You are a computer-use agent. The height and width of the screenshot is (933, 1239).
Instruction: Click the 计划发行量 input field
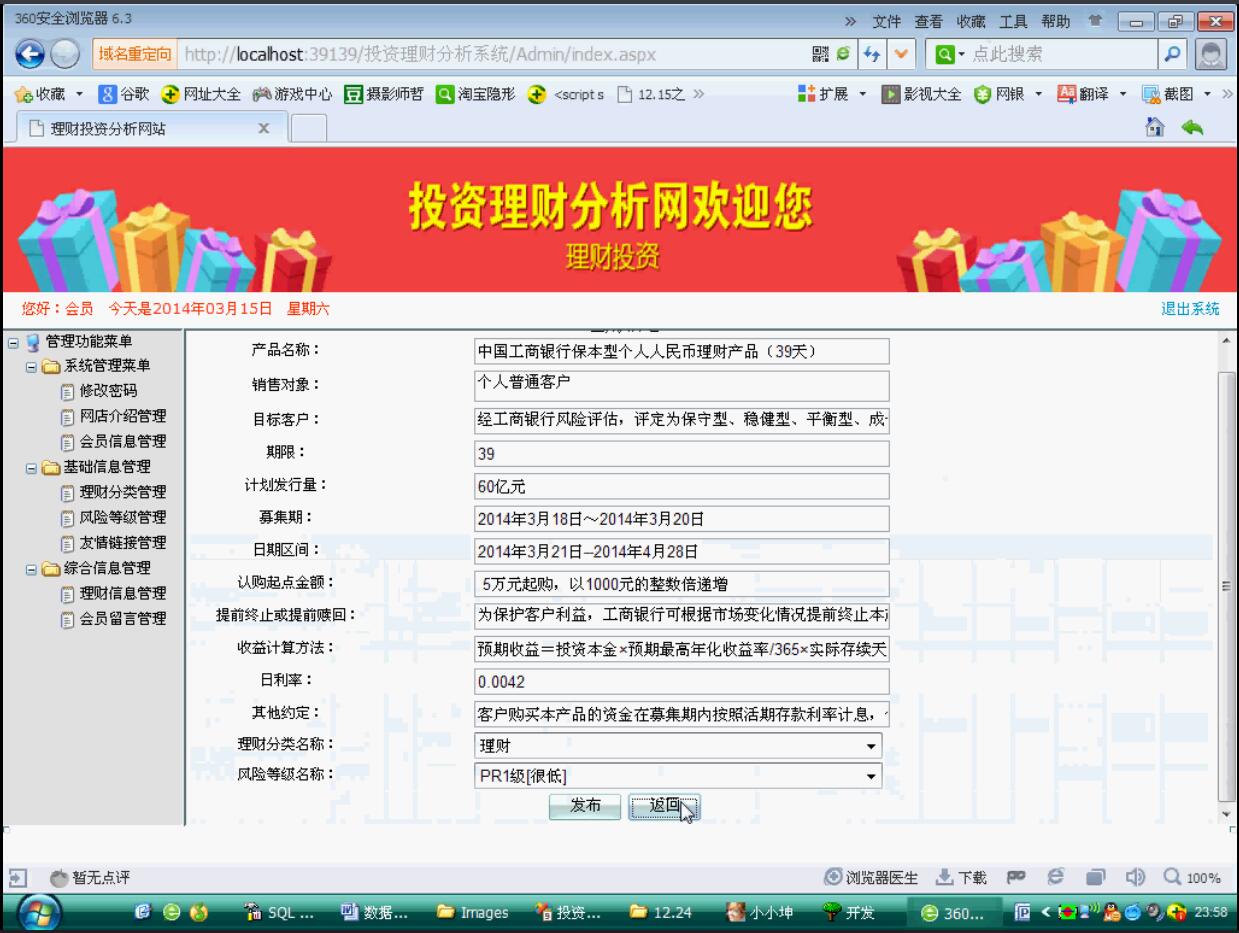682,486
